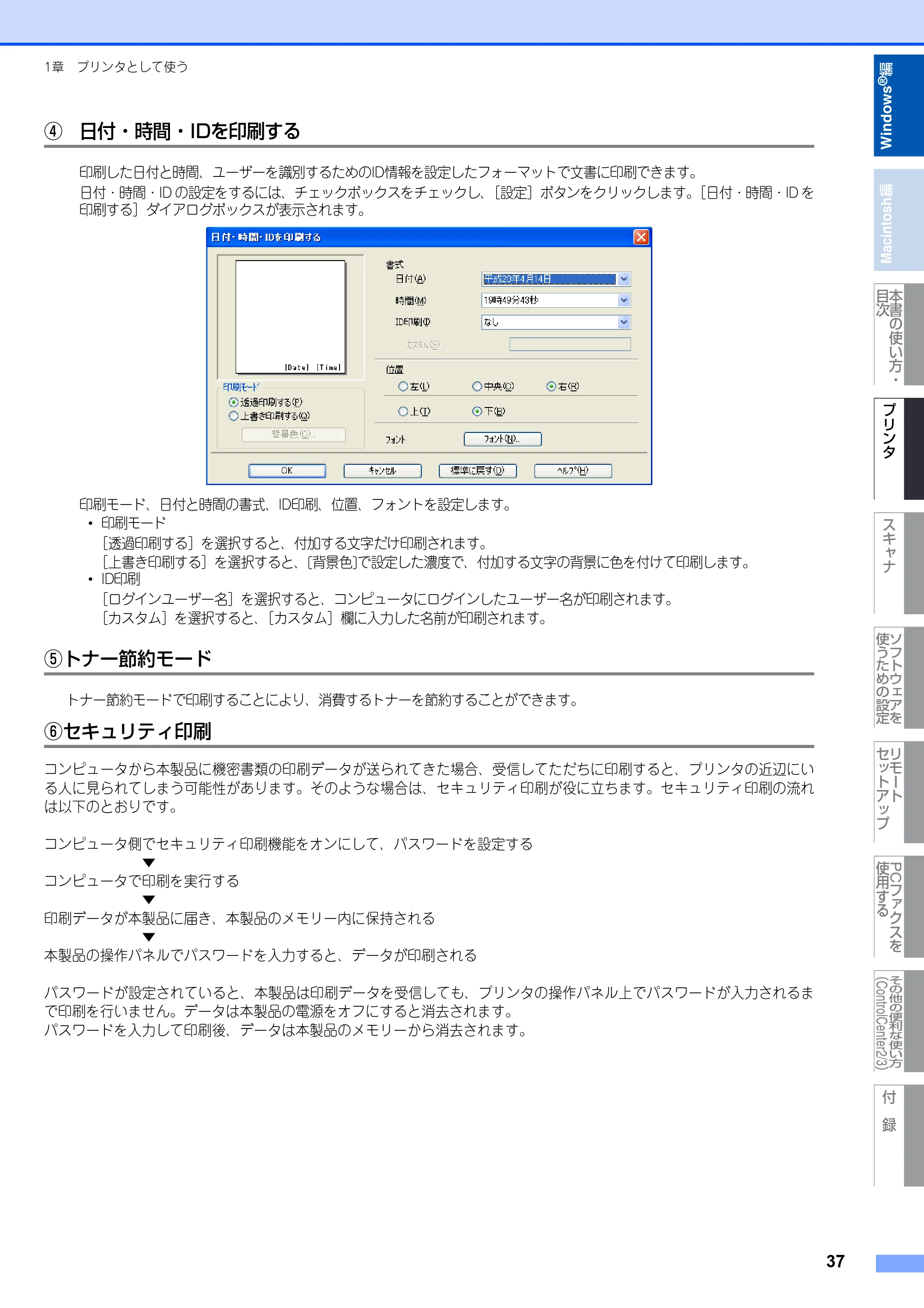Click the heading トナー節約モード

139,658
